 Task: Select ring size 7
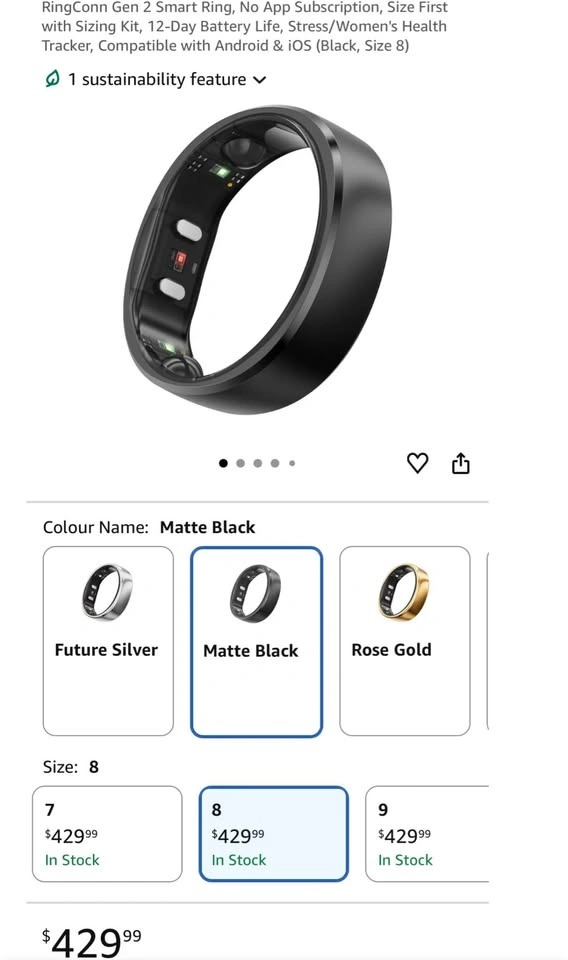[x=107, y=834]
